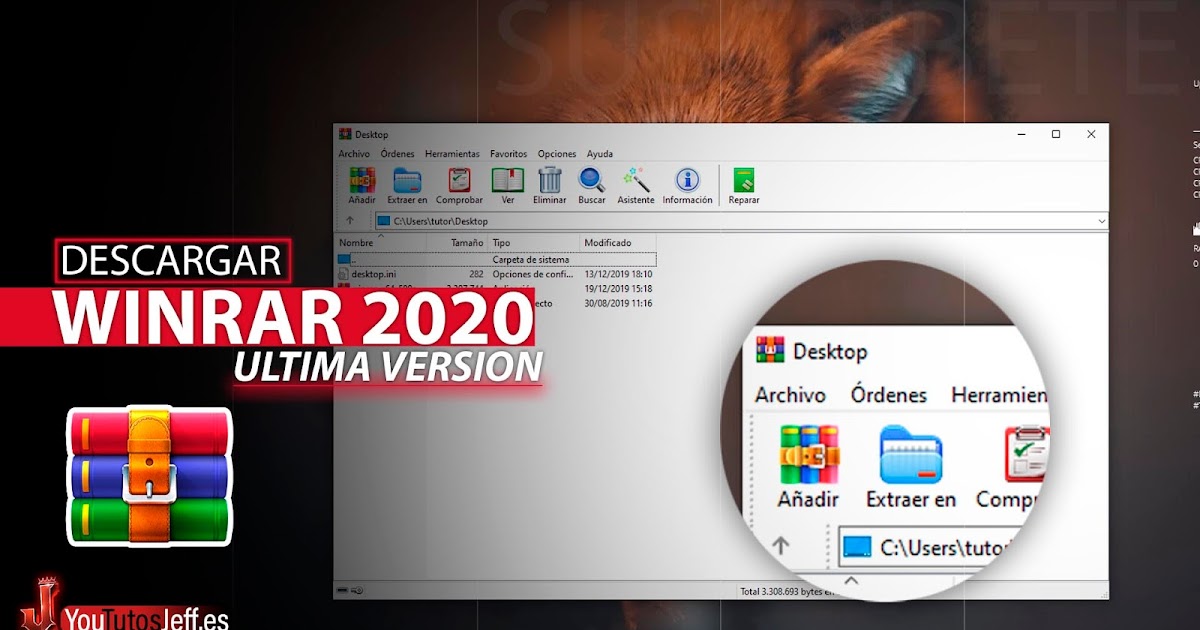The width and height of the screenshot is (1200, 630).
Task: Open the Herramientas menu
Action: 452,153
